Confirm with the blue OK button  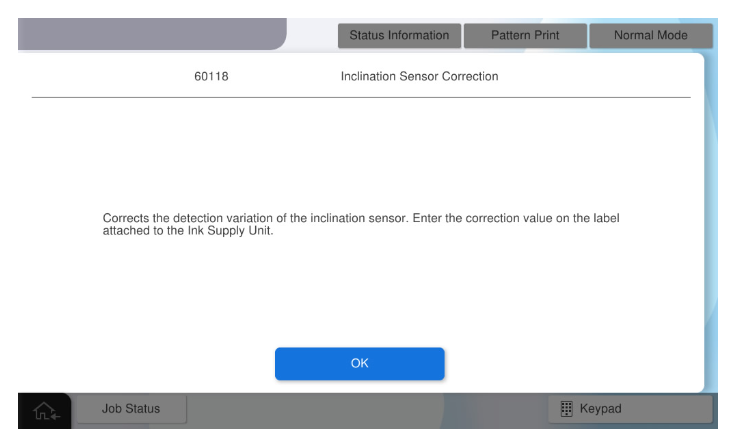pos(359,363)
